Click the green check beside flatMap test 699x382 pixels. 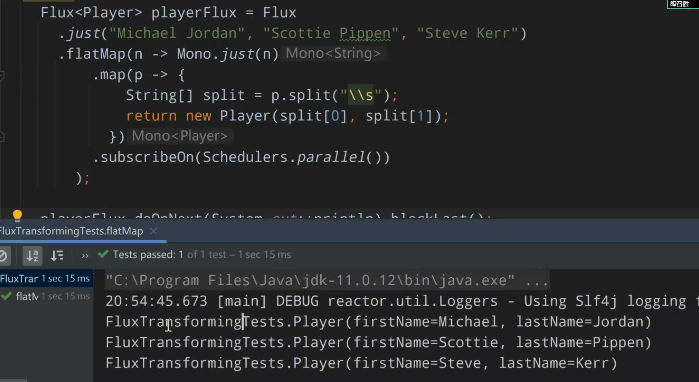(7, 296)
